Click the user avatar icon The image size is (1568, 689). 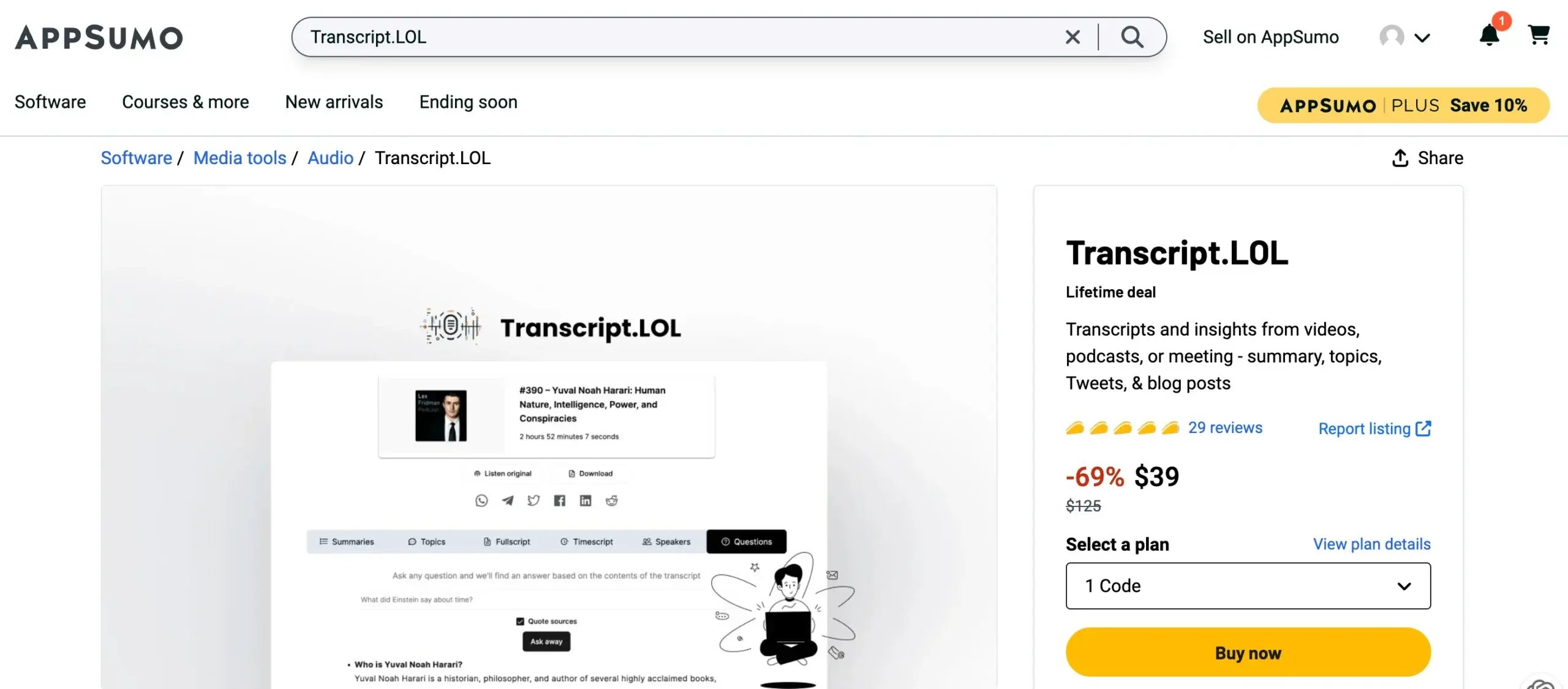(1392, 37)
